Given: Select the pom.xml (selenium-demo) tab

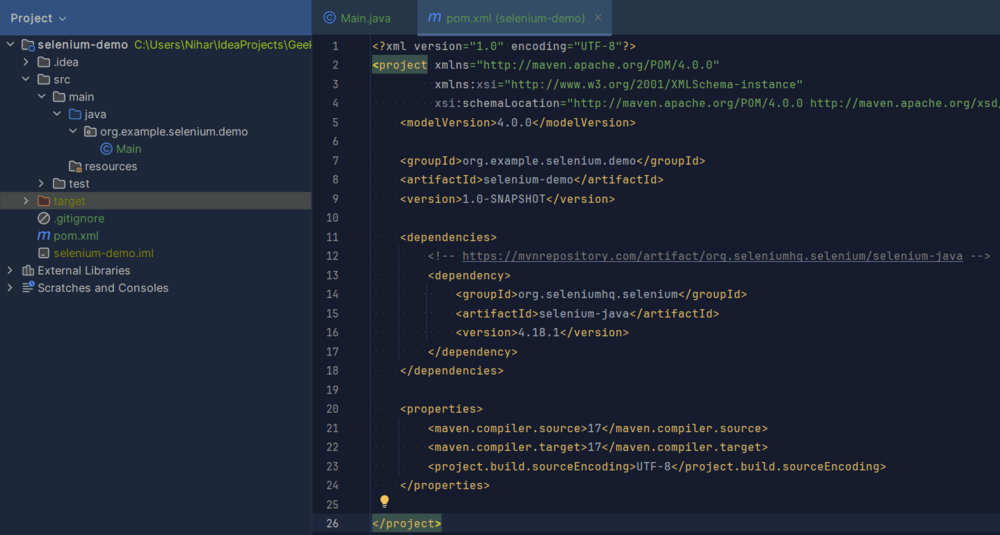Looking at the screenshot, I should pos(515,18).
